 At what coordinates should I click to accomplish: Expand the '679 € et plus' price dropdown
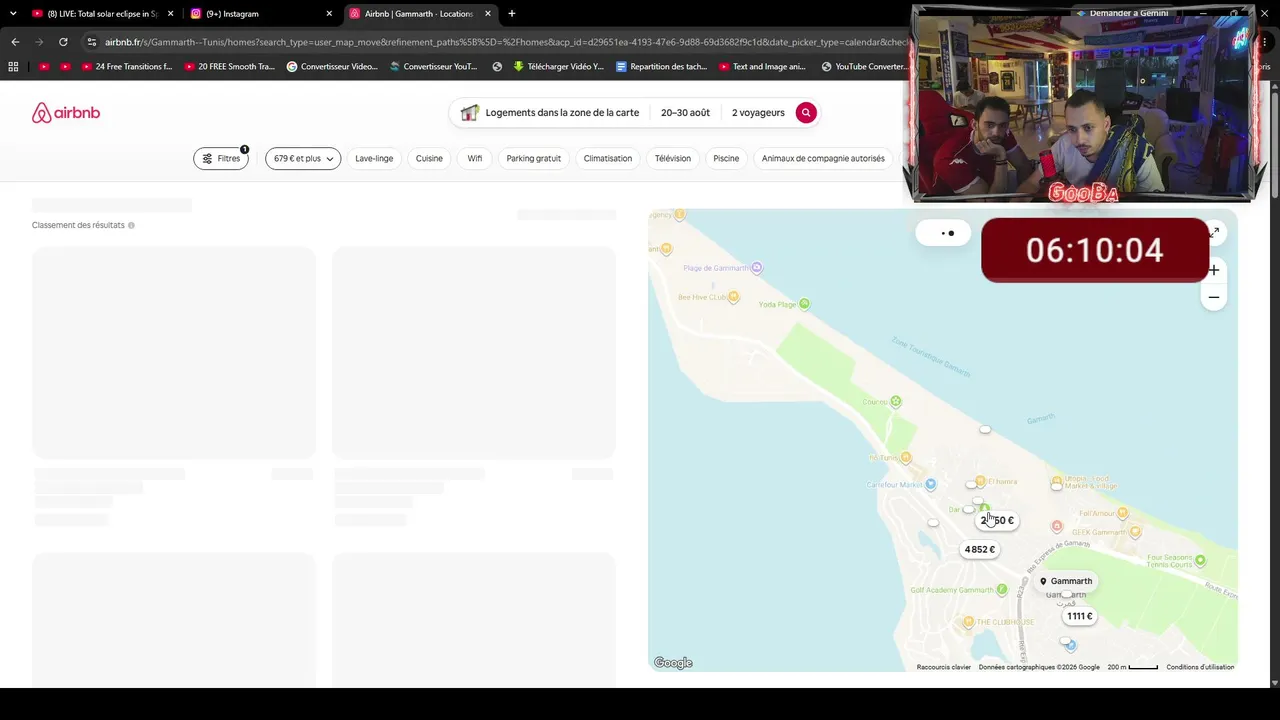point(303,158)
